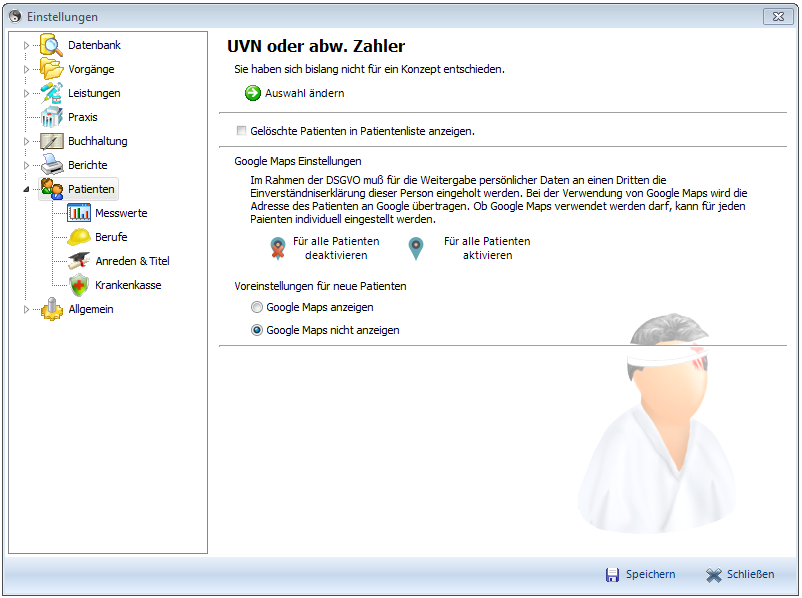
Task: Select the Buchhaltung tree label
Action: click(x=98, y=141)
